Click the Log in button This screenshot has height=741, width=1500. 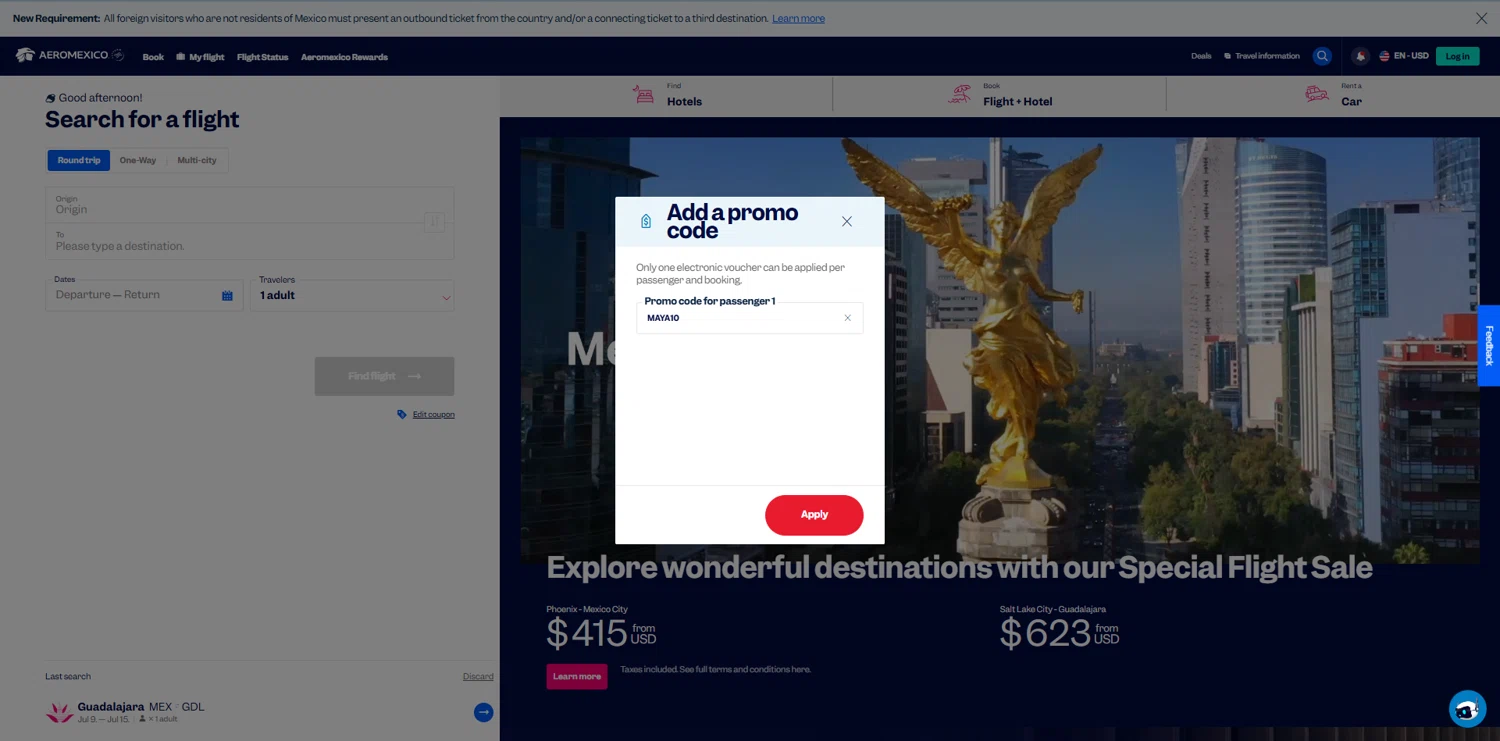pos(1457,56)
